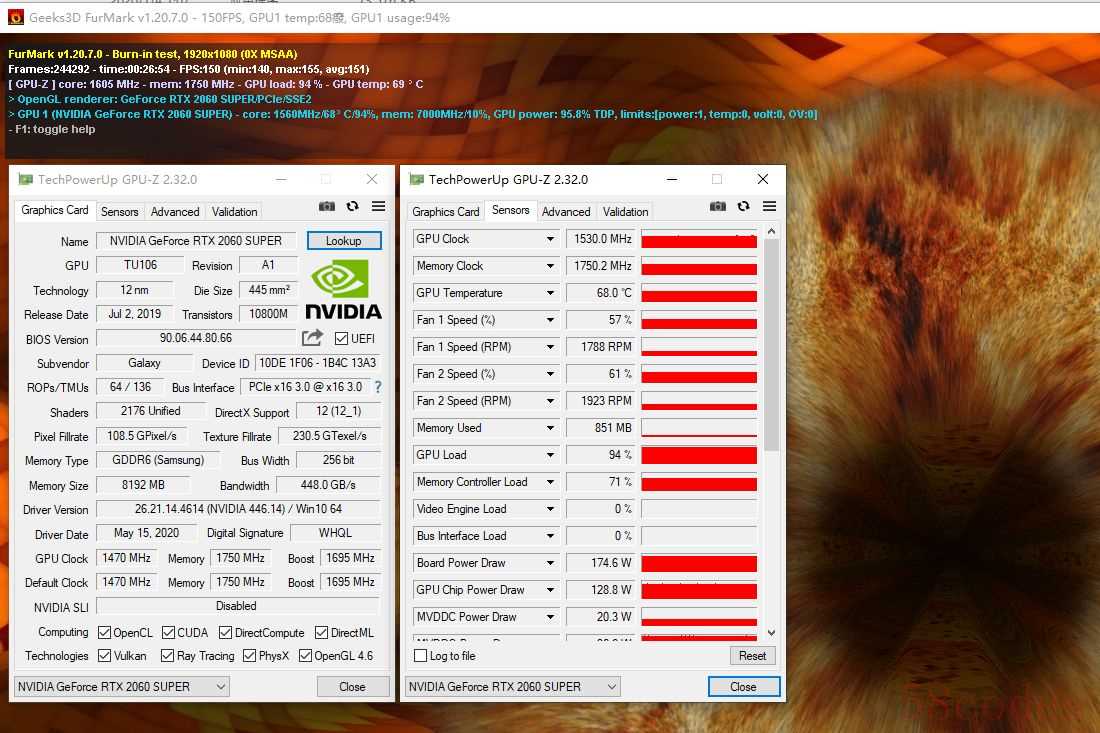Toggle the DirectCompute checkbox
Viewport: 1100px width, 733px height.
[x=225, y=633]
